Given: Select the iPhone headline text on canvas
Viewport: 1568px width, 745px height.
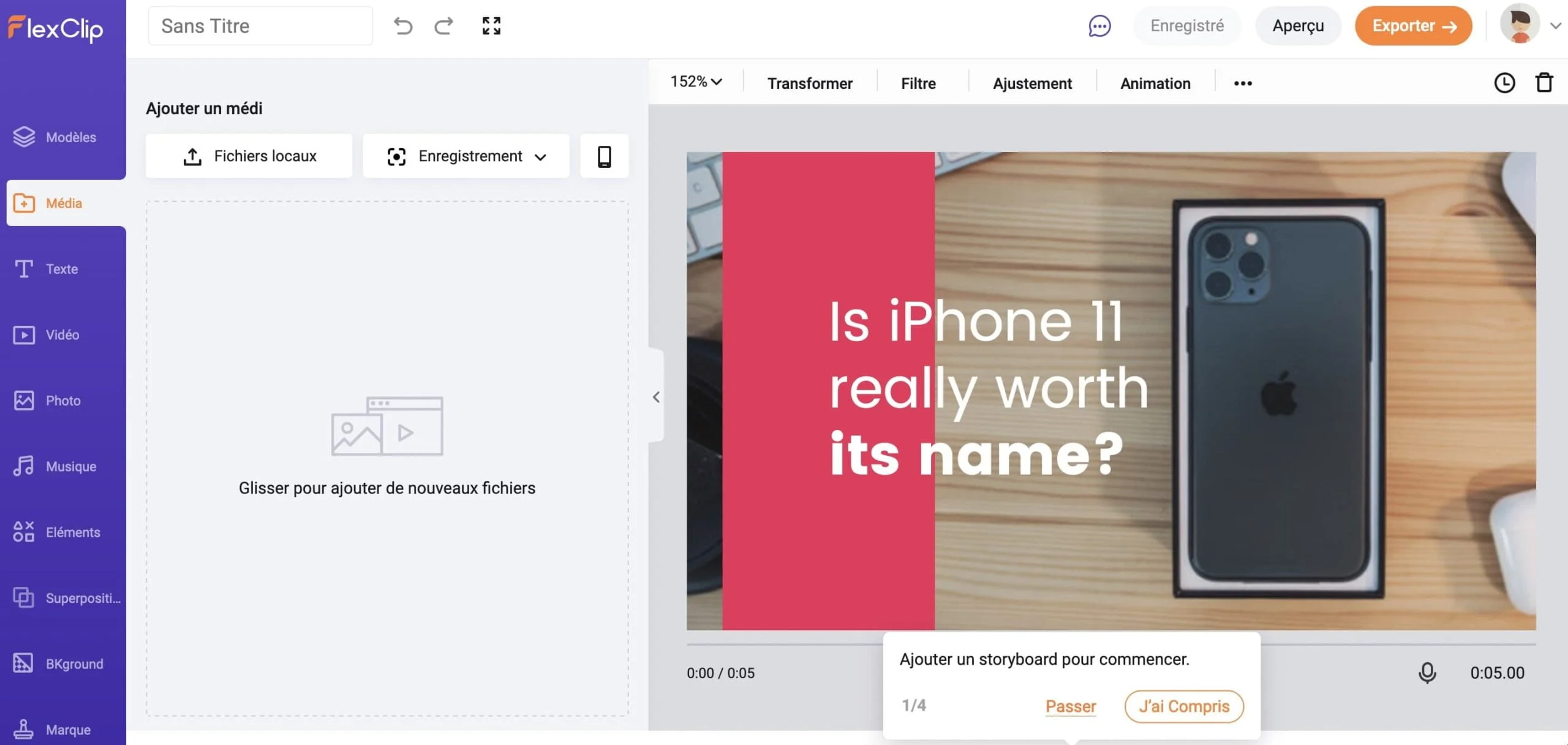Looking at the screenshot, I should pyautogui.click(x=988, y=387).
